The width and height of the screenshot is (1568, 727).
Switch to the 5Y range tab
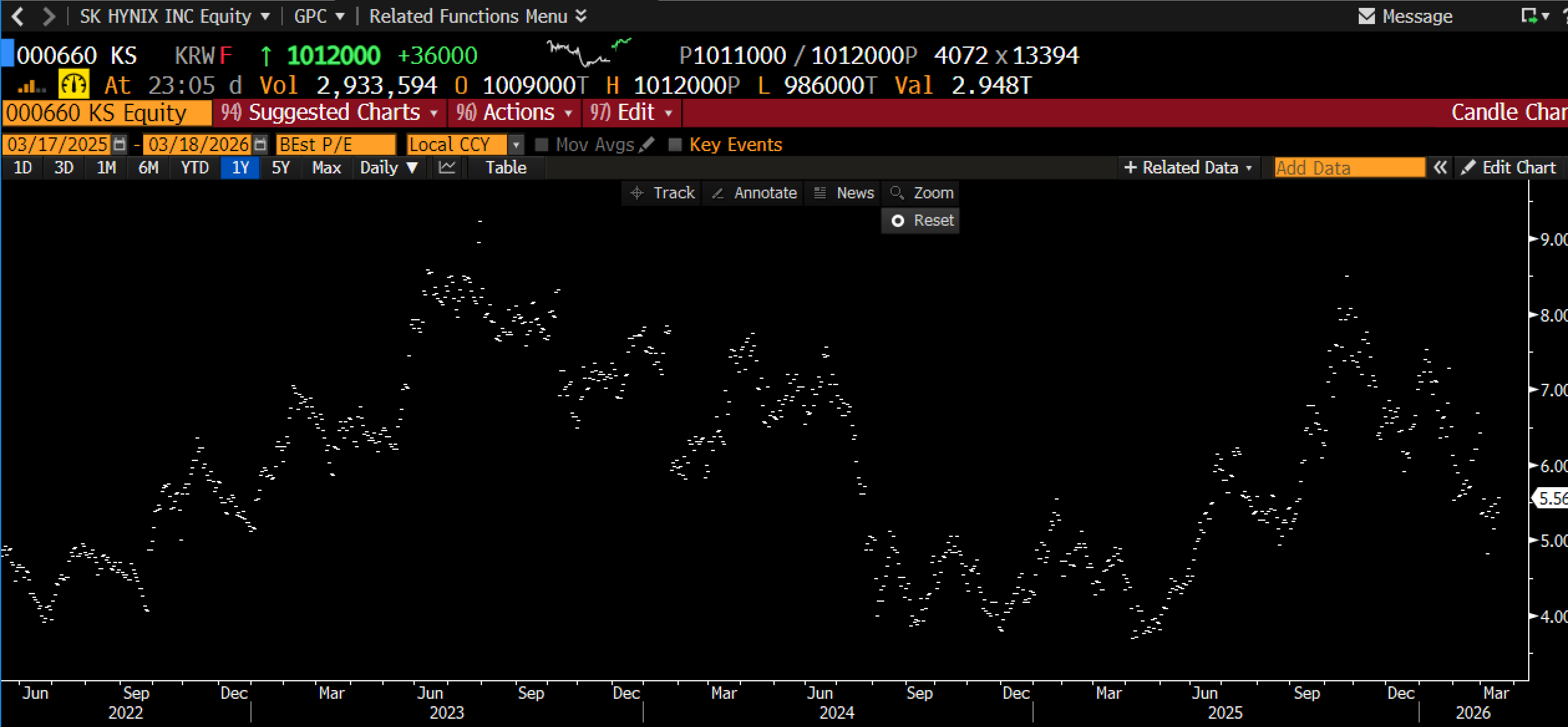281,168
